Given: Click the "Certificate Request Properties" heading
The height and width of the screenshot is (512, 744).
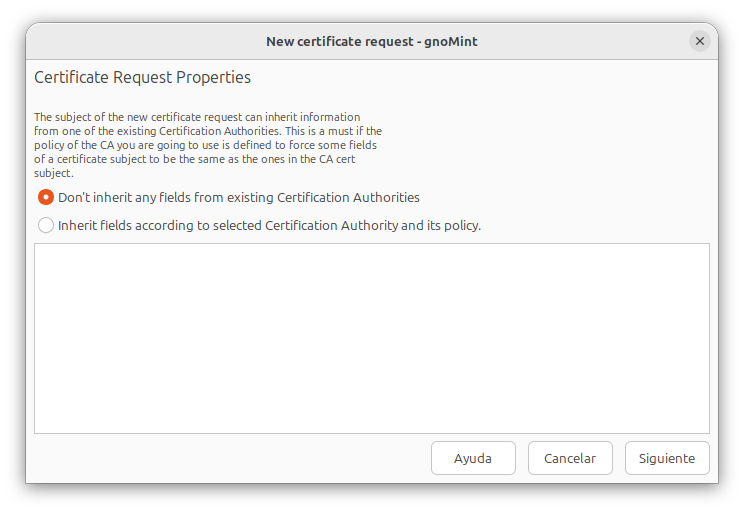Looking at the screenshot, I should point(142,77).
